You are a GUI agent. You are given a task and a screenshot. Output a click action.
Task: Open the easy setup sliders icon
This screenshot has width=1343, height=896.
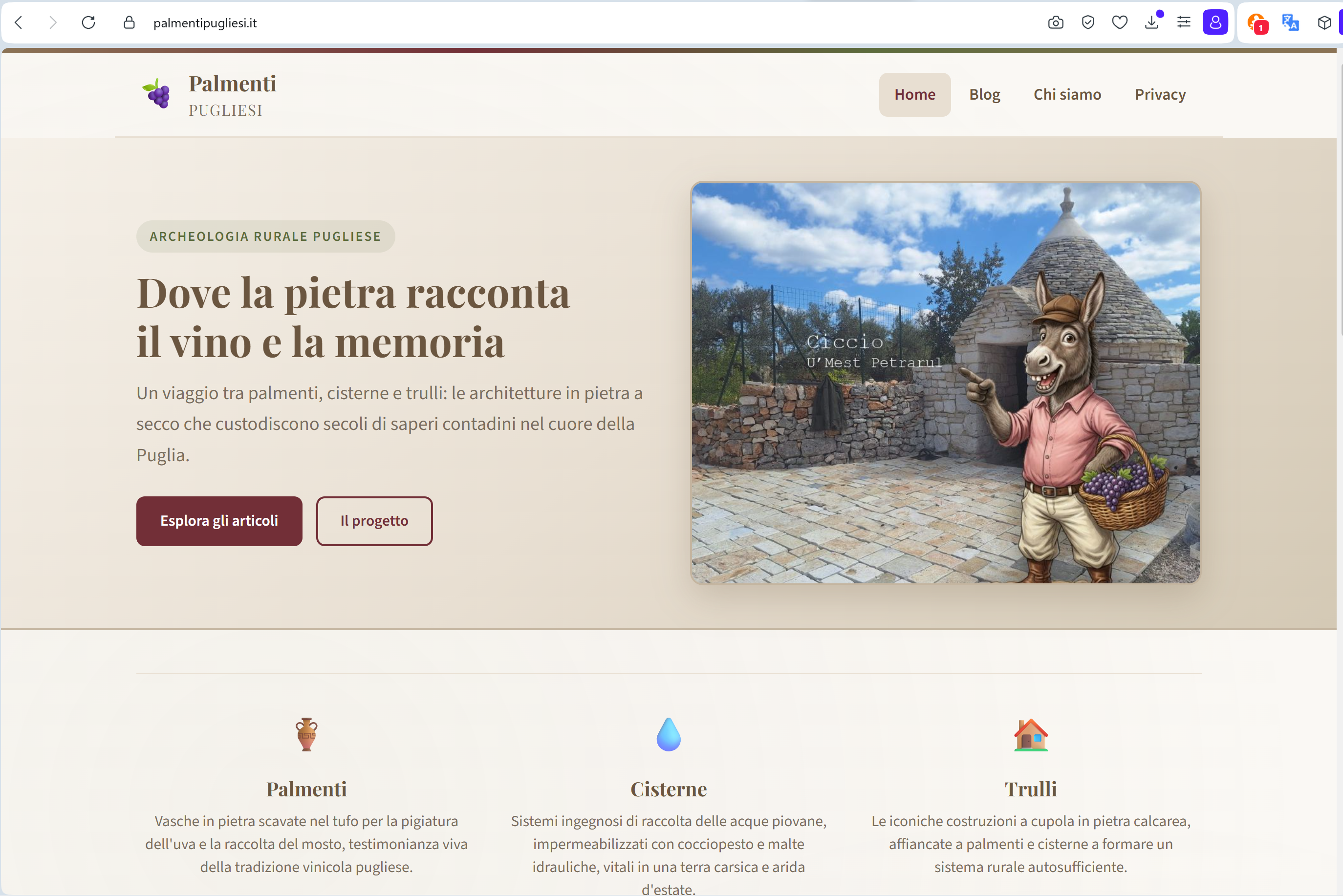1184,23
